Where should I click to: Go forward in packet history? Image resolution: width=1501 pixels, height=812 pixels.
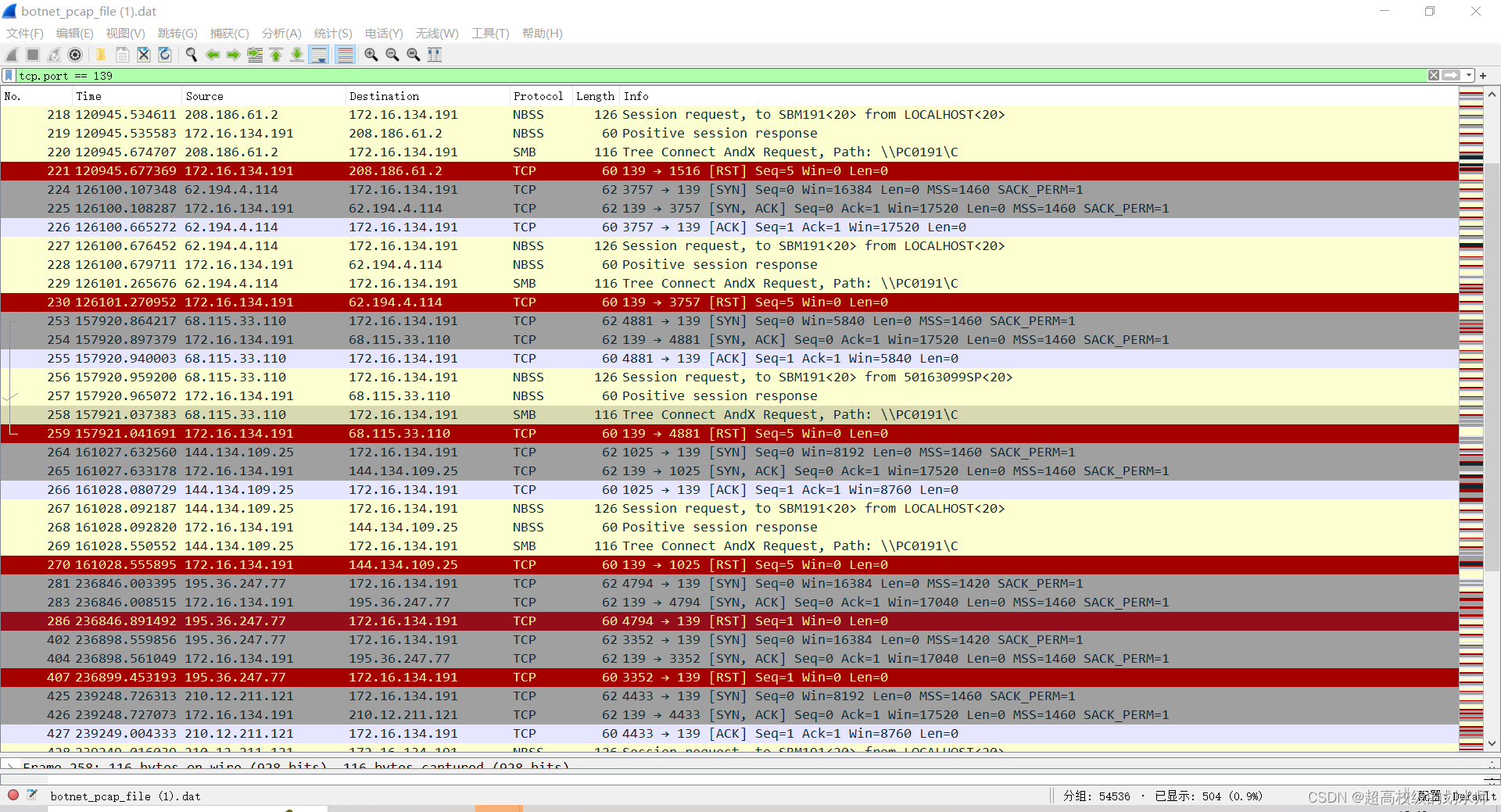click(234, 55)
